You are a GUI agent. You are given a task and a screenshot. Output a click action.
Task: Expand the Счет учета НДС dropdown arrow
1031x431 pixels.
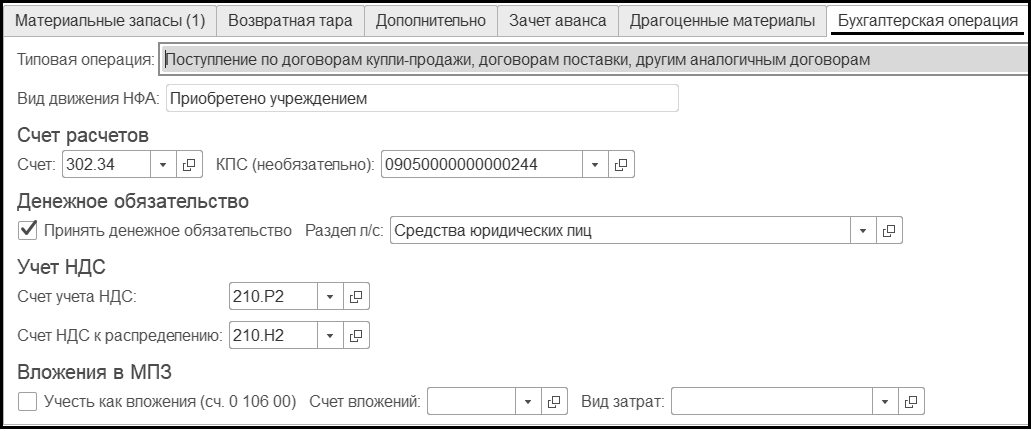coord(331,296)
